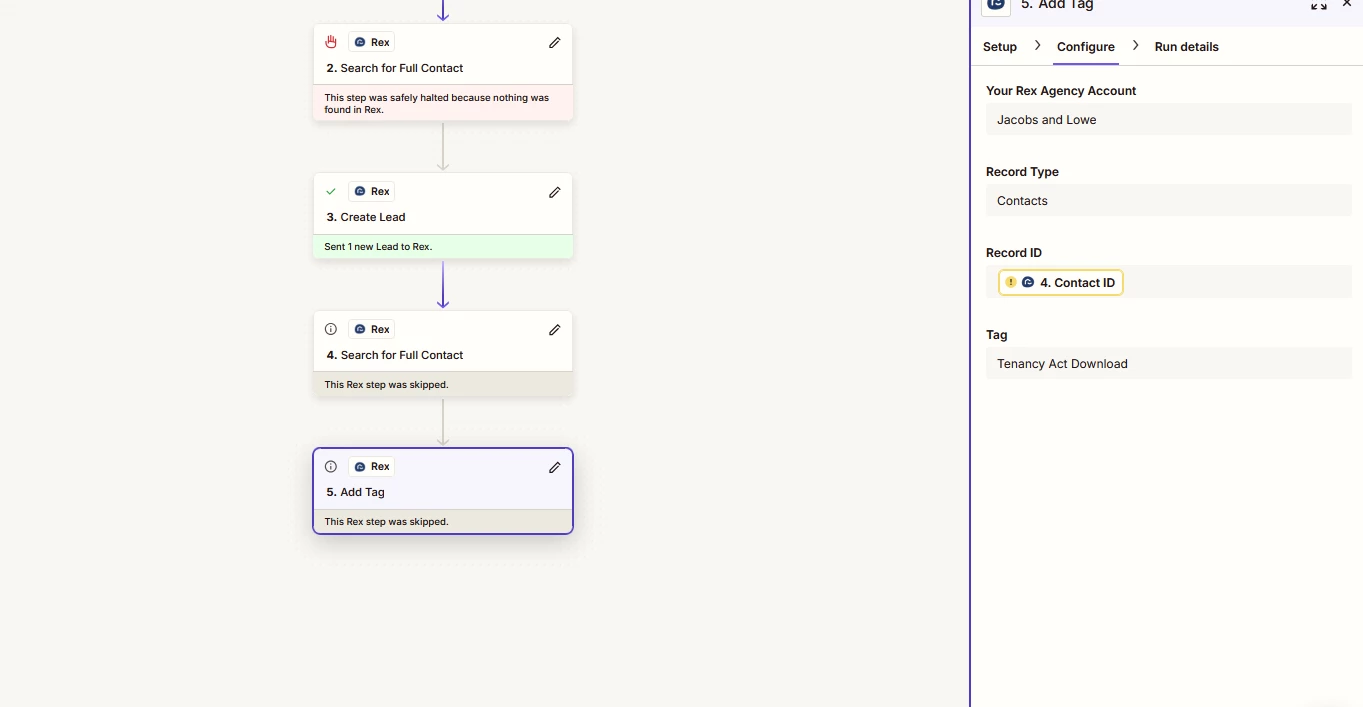Viewport: 1363px width, 707px height.
Task: Click 'Sent 1 new Lead to Rex.' status
Action: pyautogui.click(x=443, y=247)
